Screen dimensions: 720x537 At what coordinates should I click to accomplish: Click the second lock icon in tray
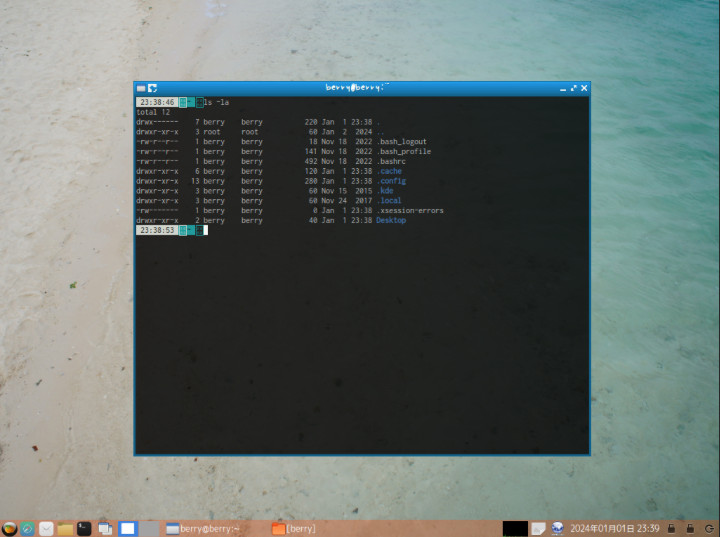click(x=690, y=528)
